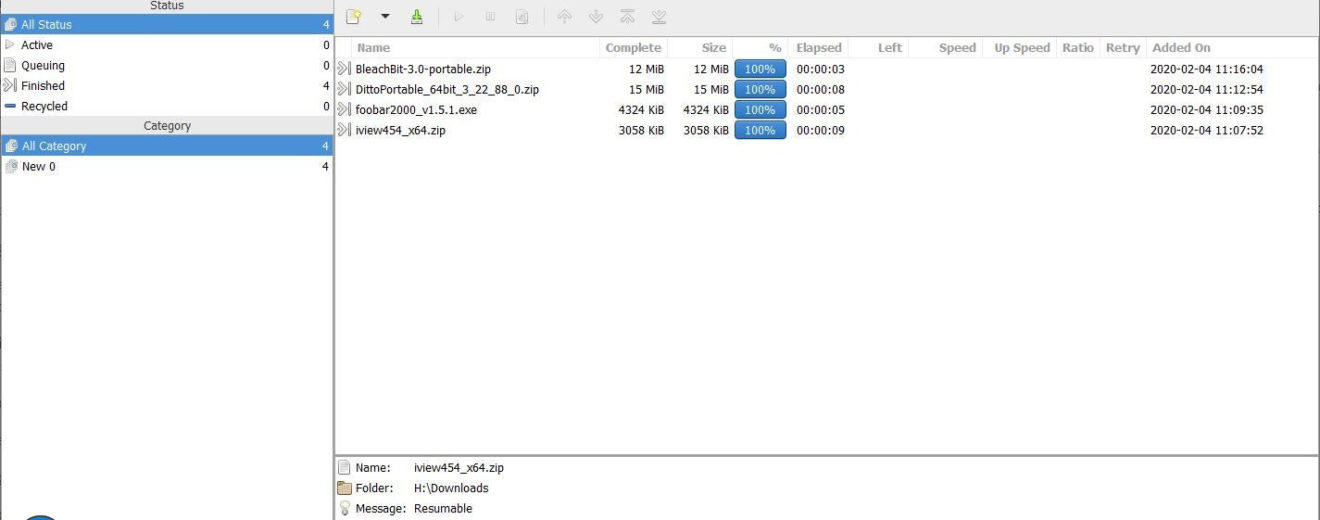Sort by the Added On column header

[x=1231, y=48]
